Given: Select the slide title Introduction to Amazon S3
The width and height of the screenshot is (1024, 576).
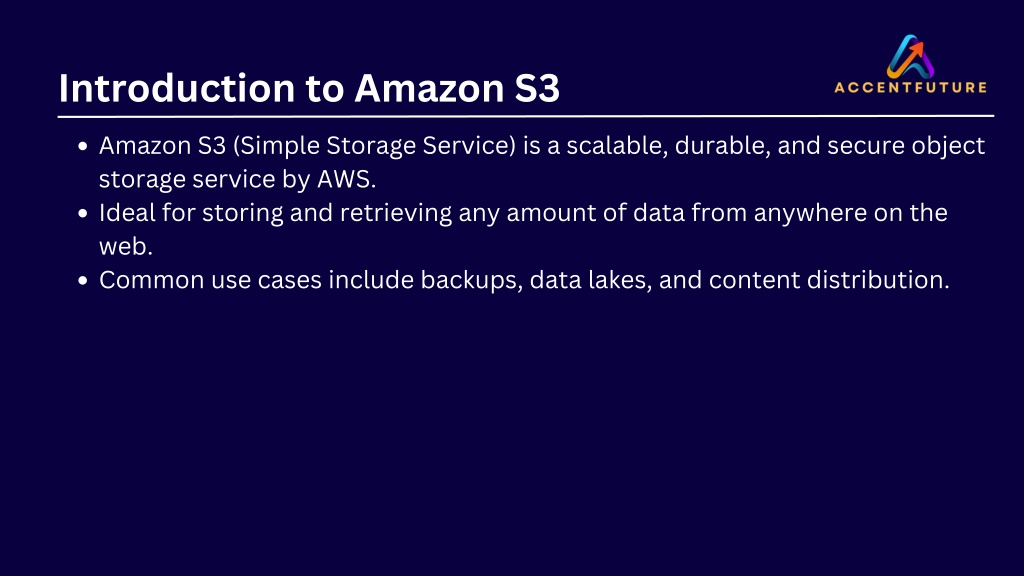Looking at the screenshot, I should (x=309, y=88).
